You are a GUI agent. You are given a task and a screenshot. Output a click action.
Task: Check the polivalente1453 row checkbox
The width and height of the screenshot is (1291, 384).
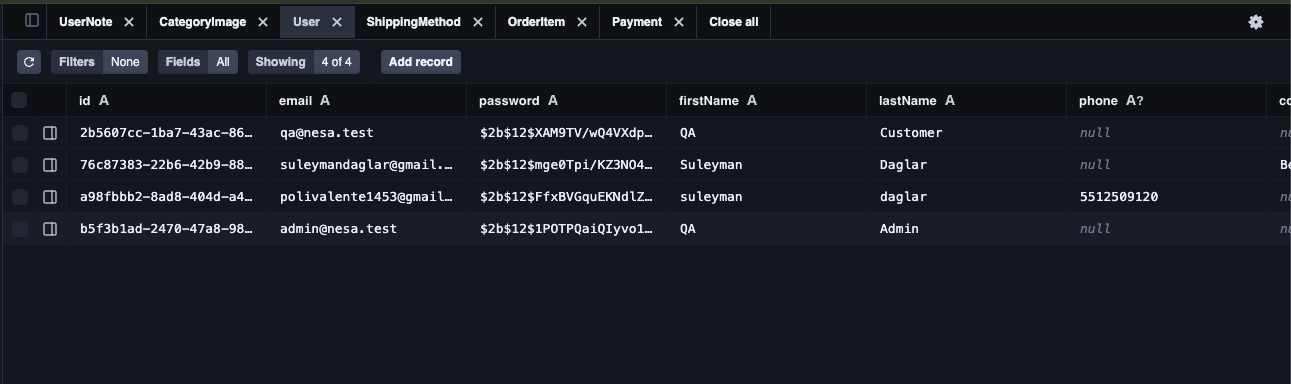pos(19,197)
